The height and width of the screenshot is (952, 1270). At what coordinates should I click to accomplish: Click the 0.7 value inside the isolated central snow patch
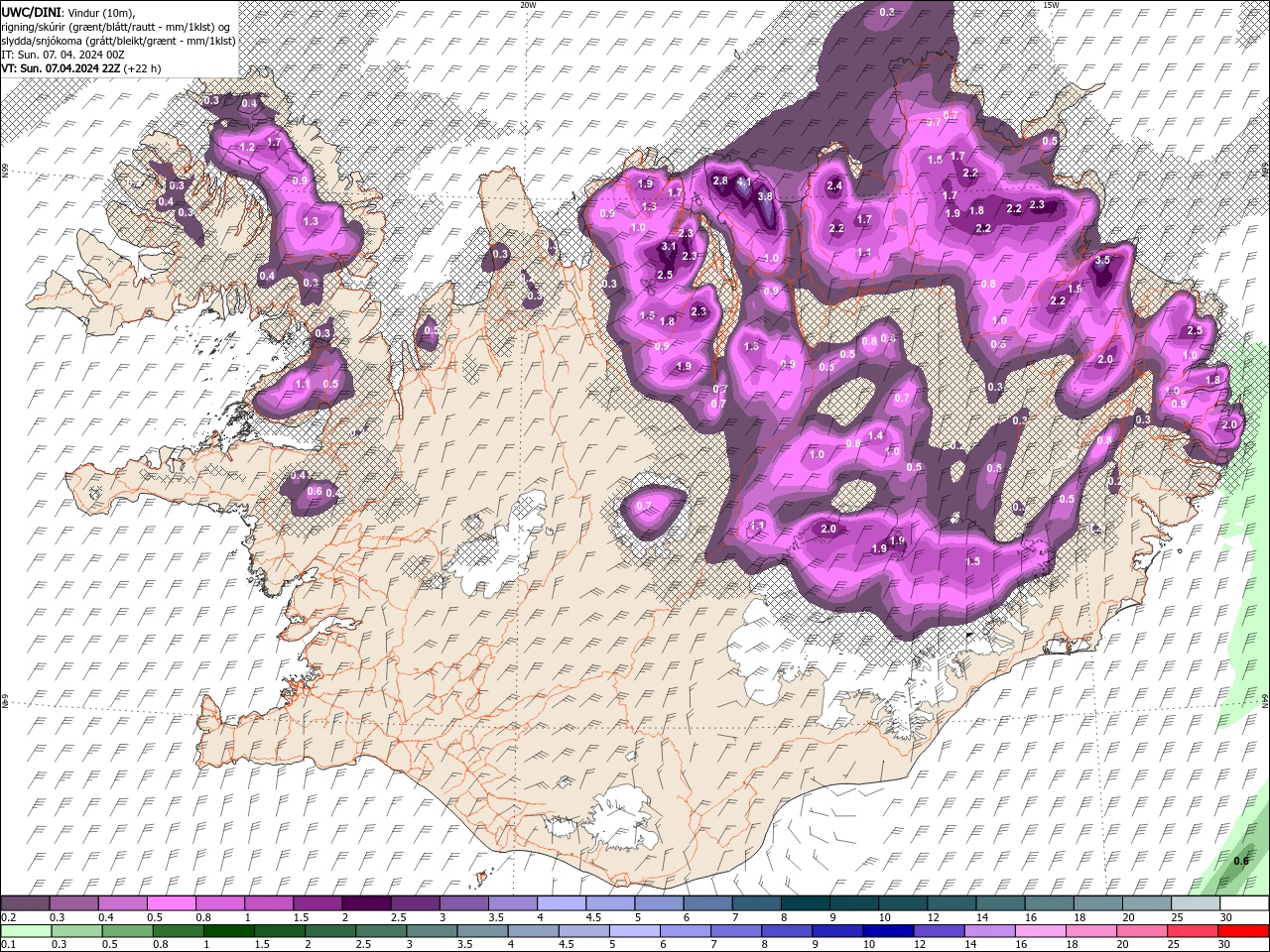point(644,506)
